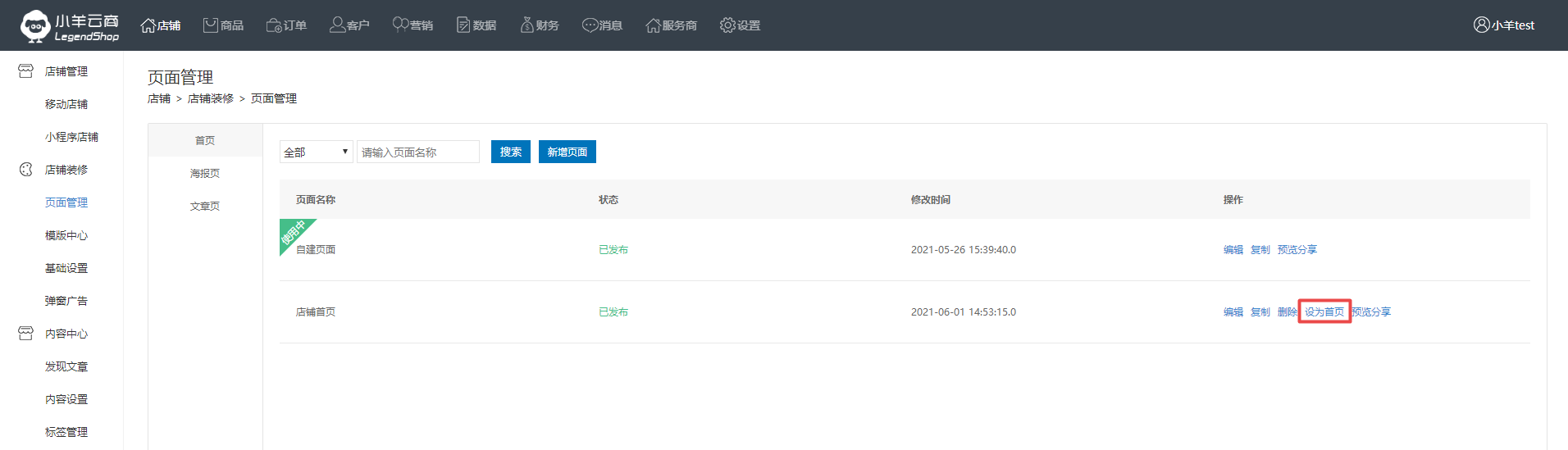This screenshot has height=450, width=1568.
Task: Click the LegendShop sheep logo
Action: coord(35,25)
